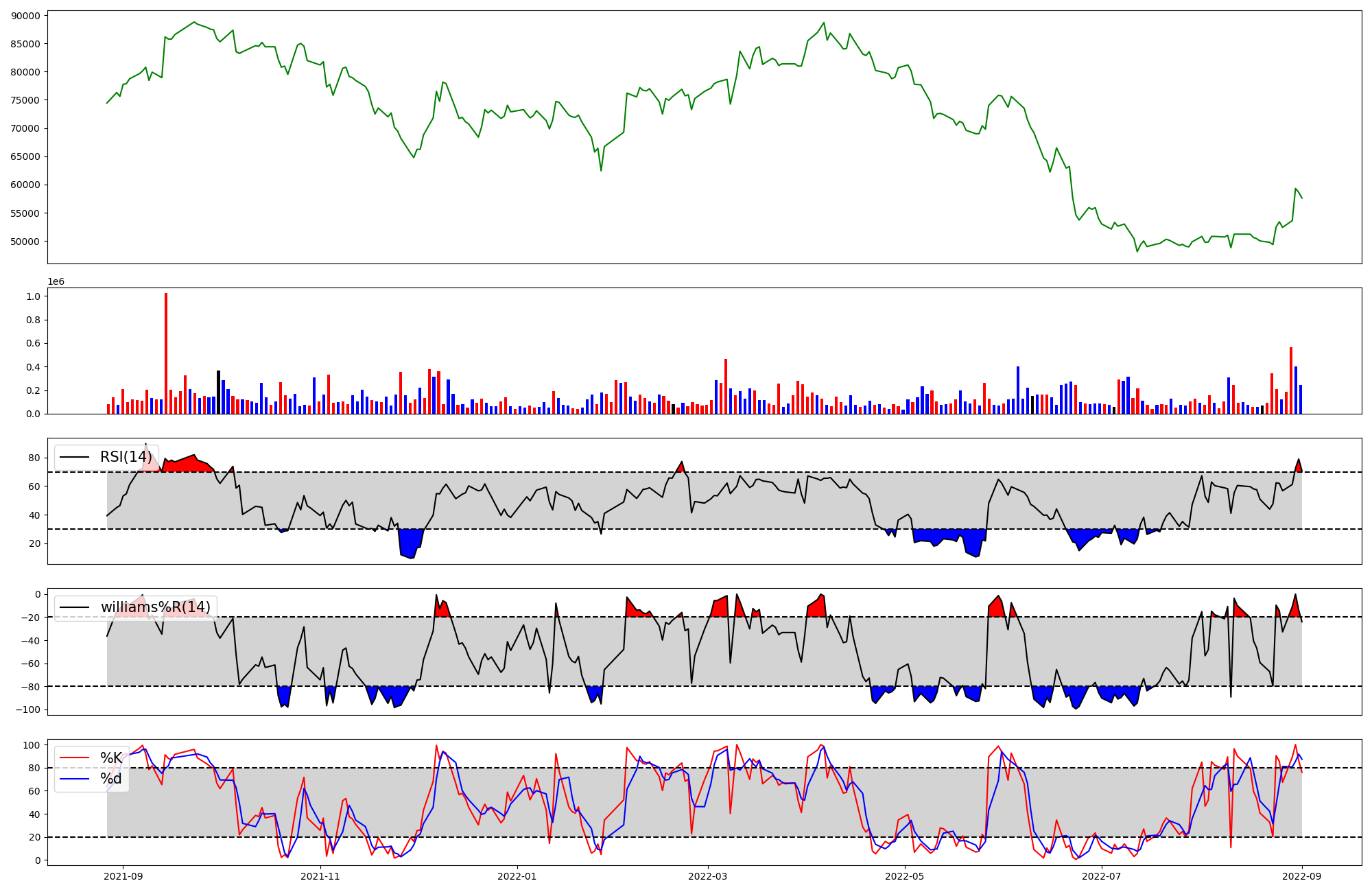Click the 2021-09 date tick label

coord(123,876)
